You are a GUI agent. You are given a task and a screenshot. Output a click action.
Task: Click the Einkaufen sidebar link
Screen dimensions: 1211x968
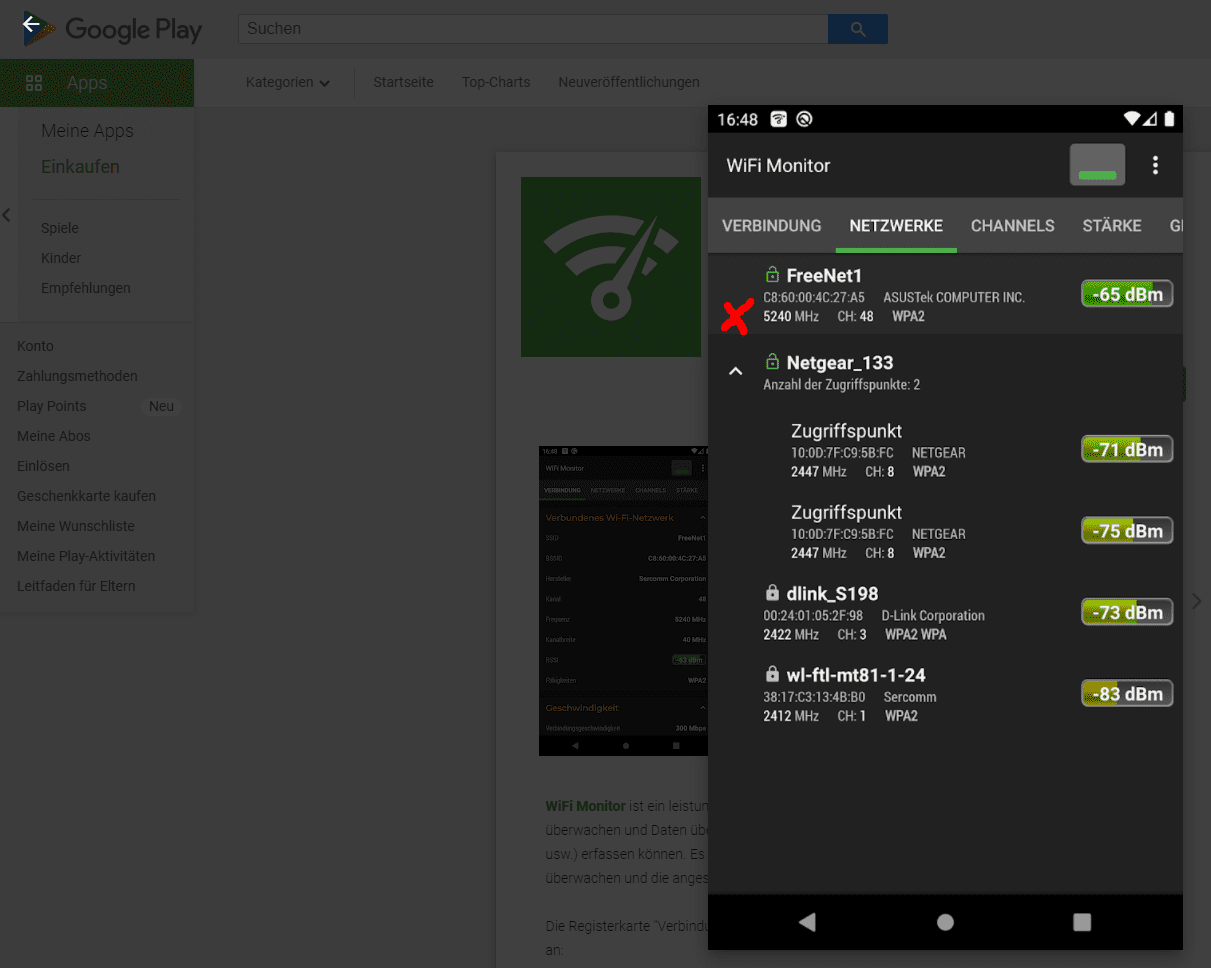tap(80, 167)
